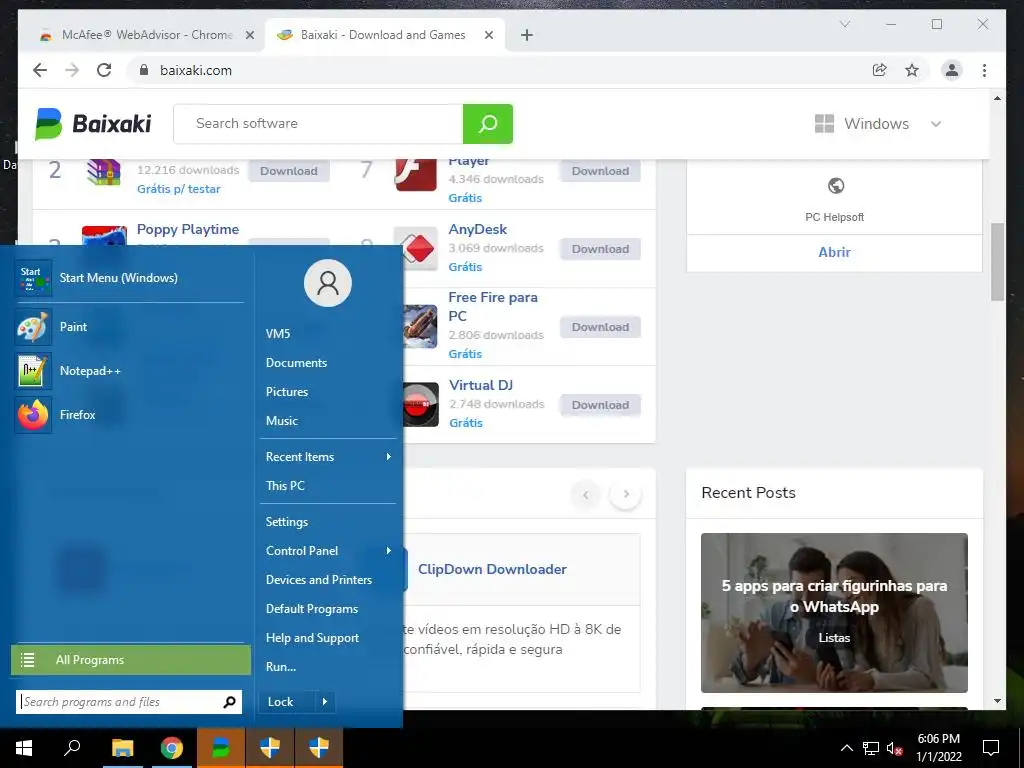Show hidden tray icons chevron
The width and height of the screenshot is (1024, 768).
[846, 748]
